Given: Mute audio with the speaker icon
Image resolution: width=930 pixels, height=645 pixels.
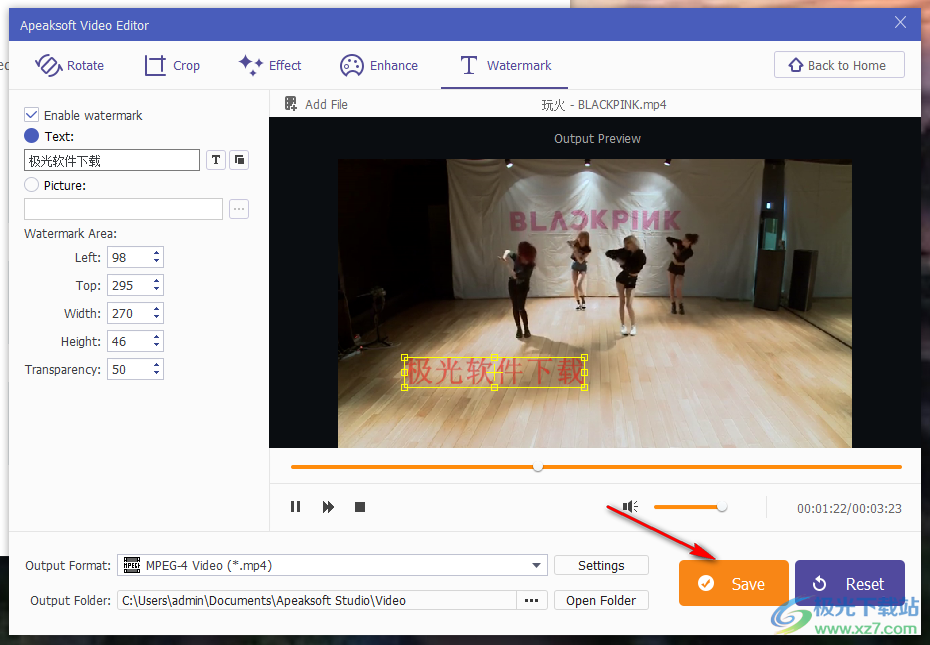Looking at the screenshot, I should pyautogui.click(x=630, y=506).
